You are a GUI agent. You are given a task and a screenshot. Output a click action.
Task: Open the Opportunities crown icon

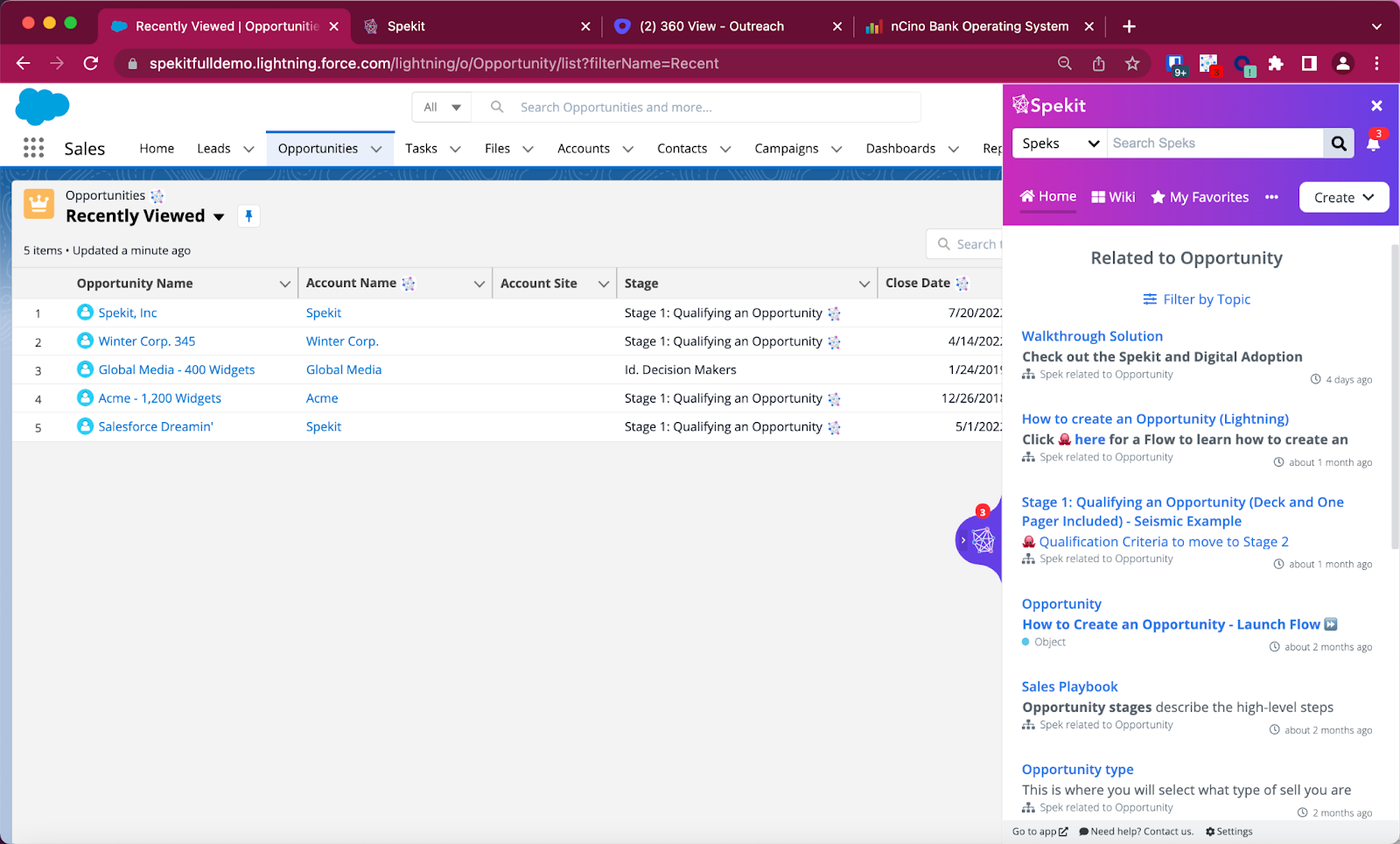click(x=39, y=205)
